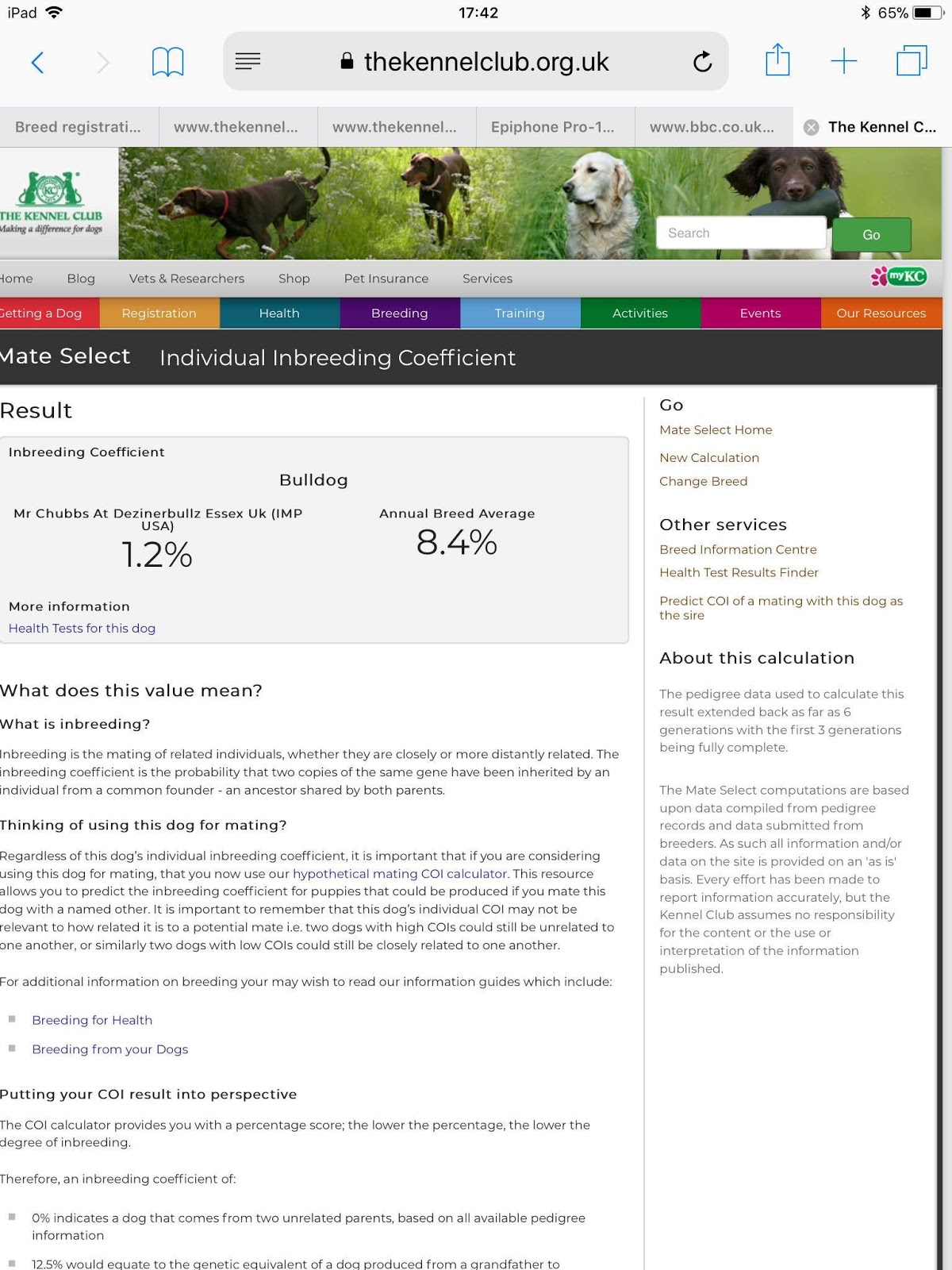Viewport: 952px width, 1270px height.
Task: Switch to Epiphone Pro-1... tab
Action: coord(553,127)
